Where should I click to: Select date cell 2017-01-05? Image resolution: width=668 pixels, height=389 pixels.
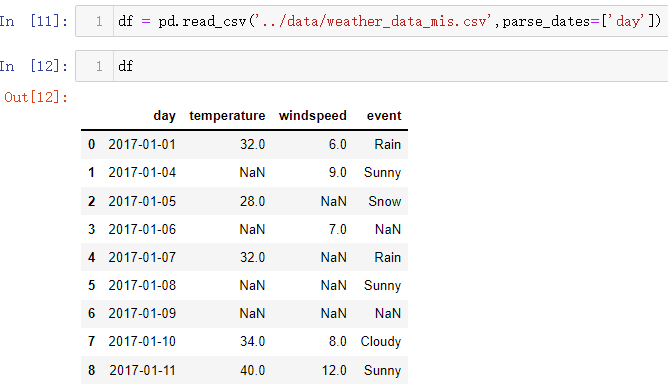coord(142,201)
